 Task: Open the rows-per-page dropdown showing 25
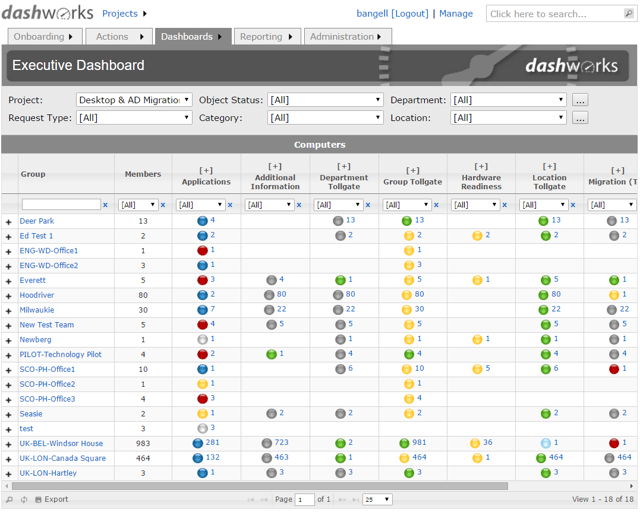click(377, 499)
